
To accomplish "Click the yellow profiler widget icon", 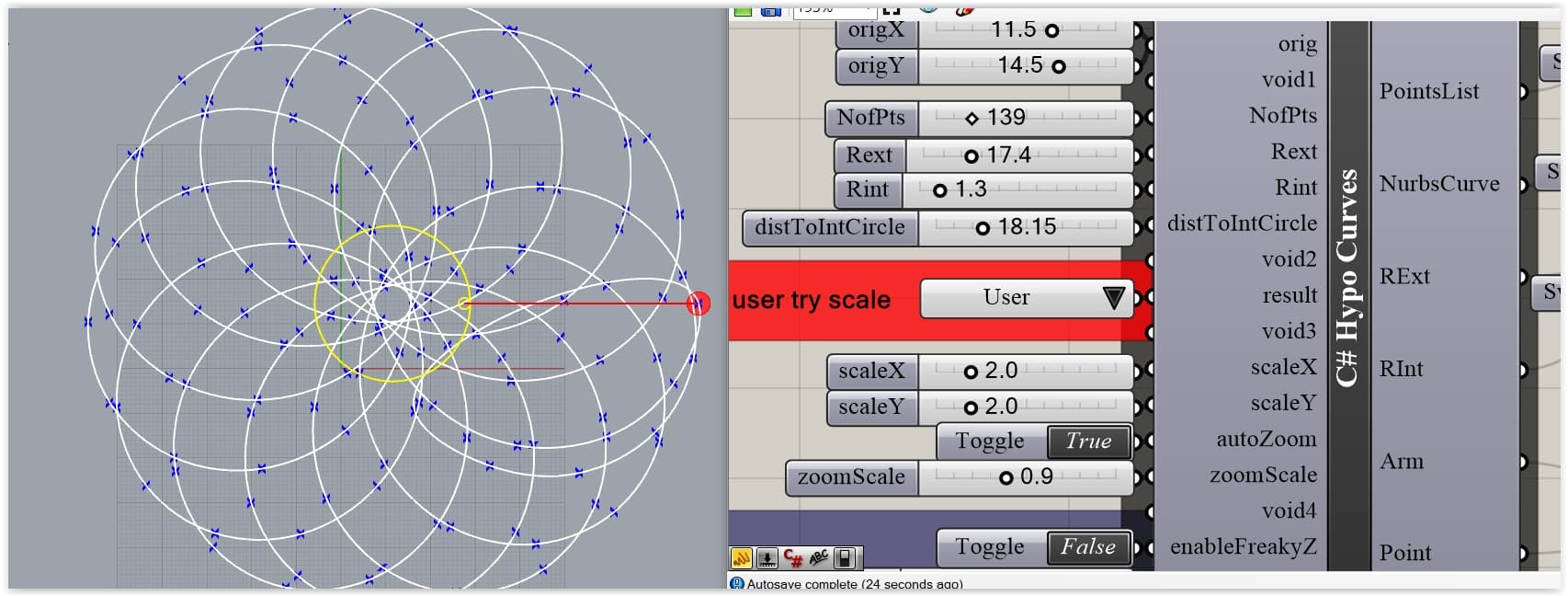I will point(741,557).
